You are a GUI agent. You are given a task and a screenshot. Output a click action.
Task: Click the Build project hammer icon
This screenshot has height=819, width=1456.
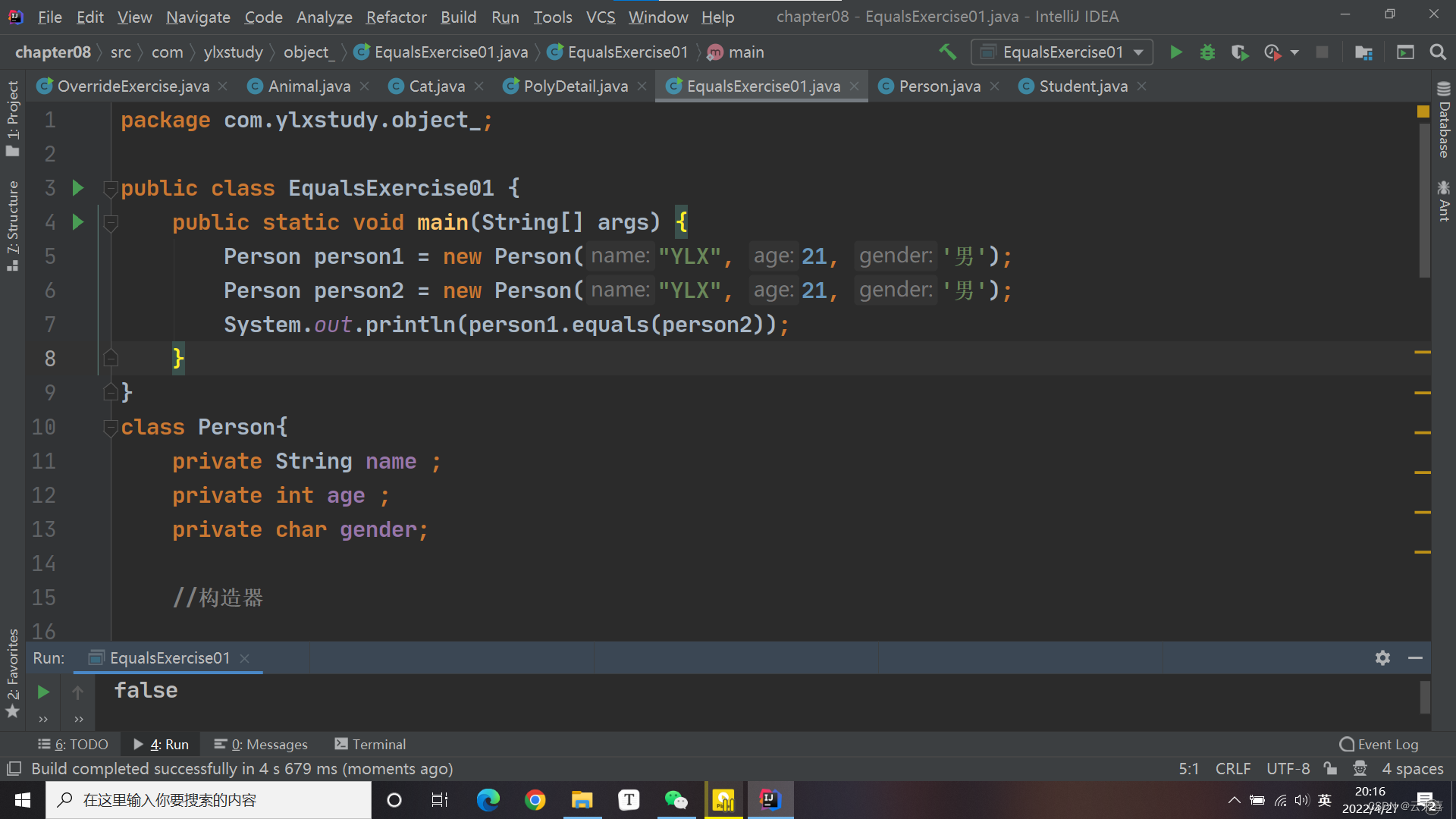point(947,52)
